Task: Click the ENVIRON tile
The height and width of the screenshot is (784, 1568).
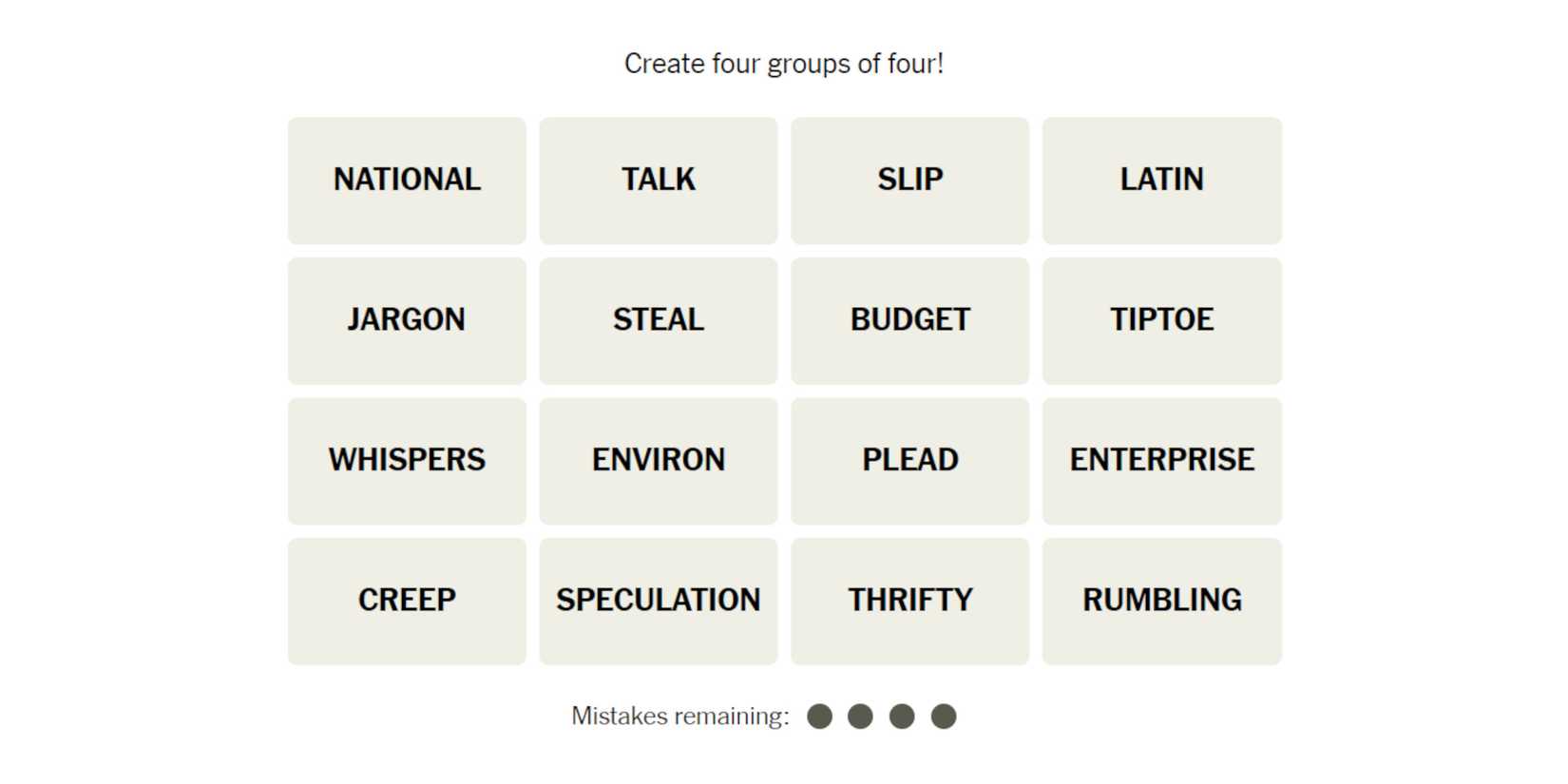Action: click(658, 460)
